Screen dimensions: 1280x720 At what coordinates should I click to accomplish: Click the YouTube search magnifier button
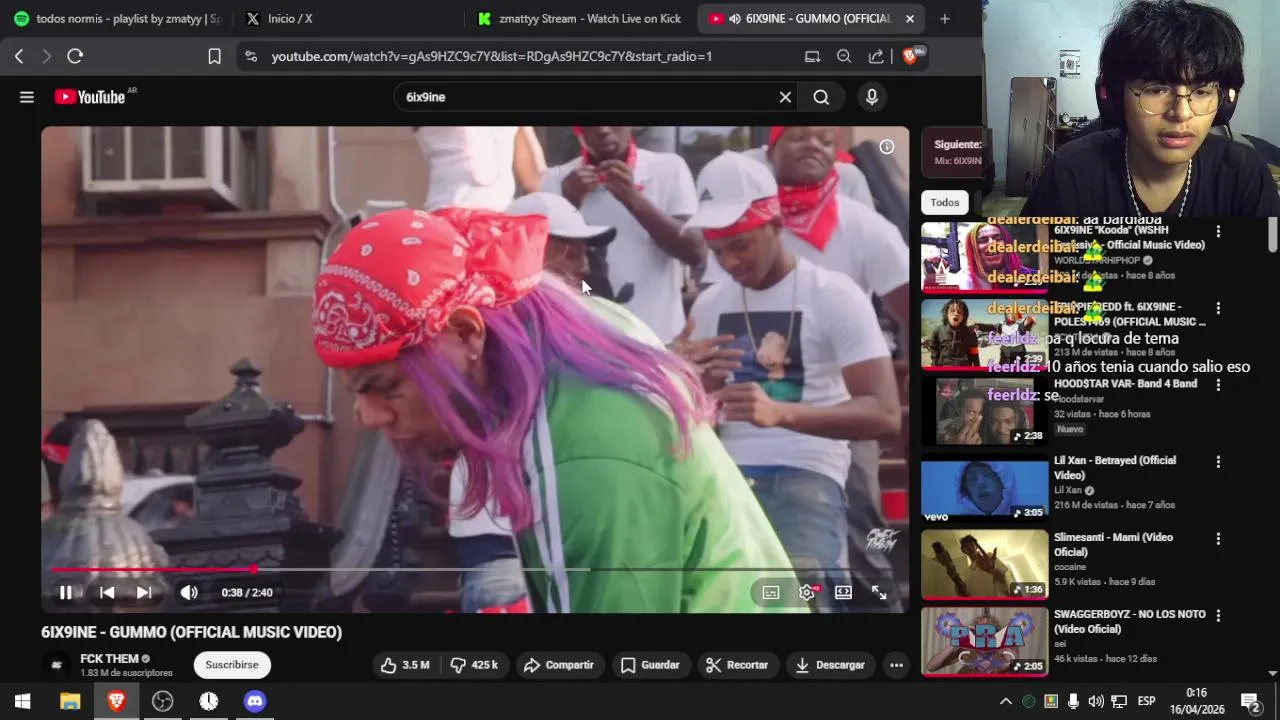click(821, 97)
